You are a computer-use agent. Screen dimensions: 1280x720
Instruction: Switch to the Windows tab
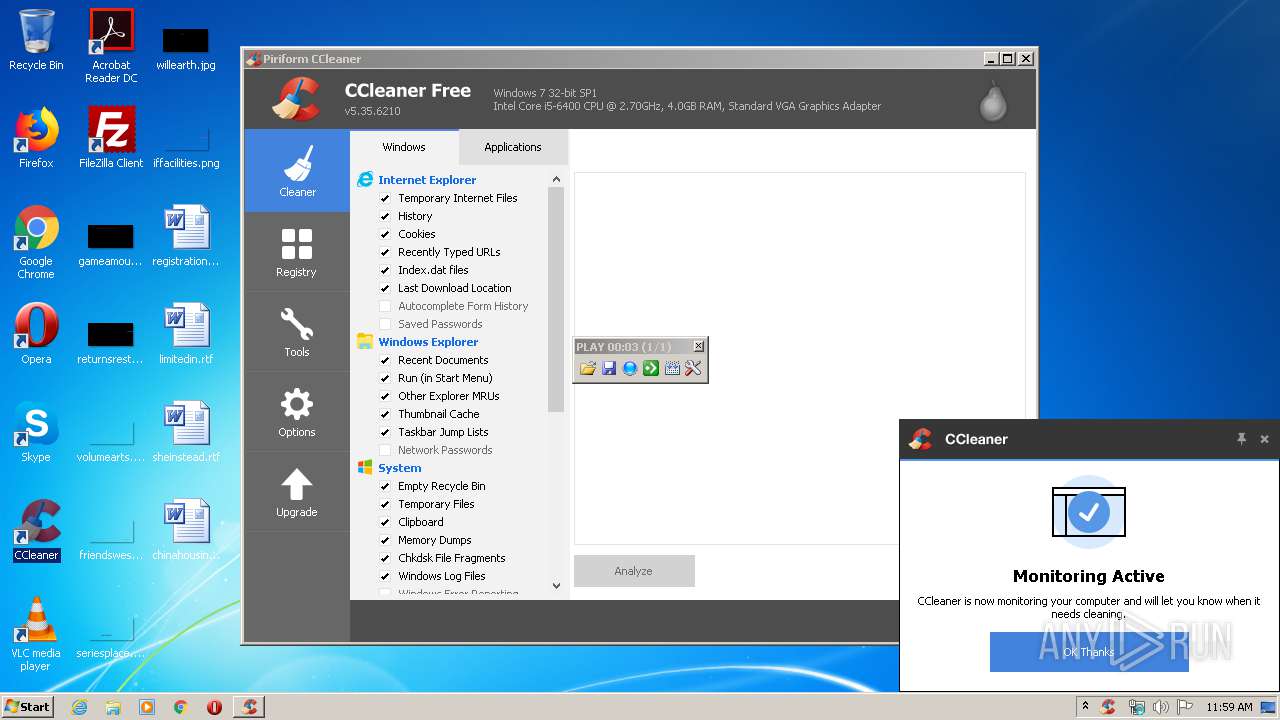[404, 147]
